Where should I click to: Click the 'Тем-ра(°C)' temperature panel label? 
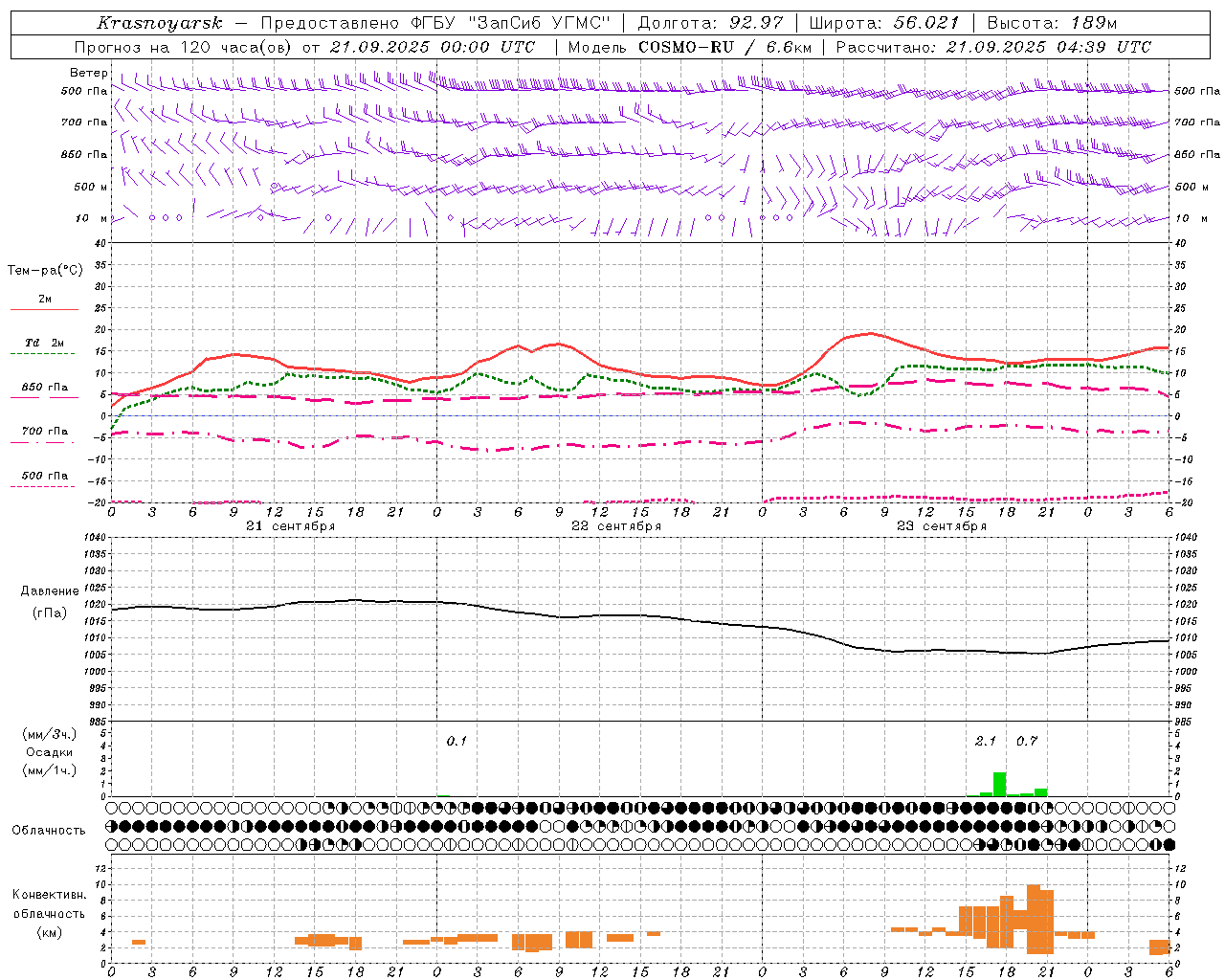point(45,271)
